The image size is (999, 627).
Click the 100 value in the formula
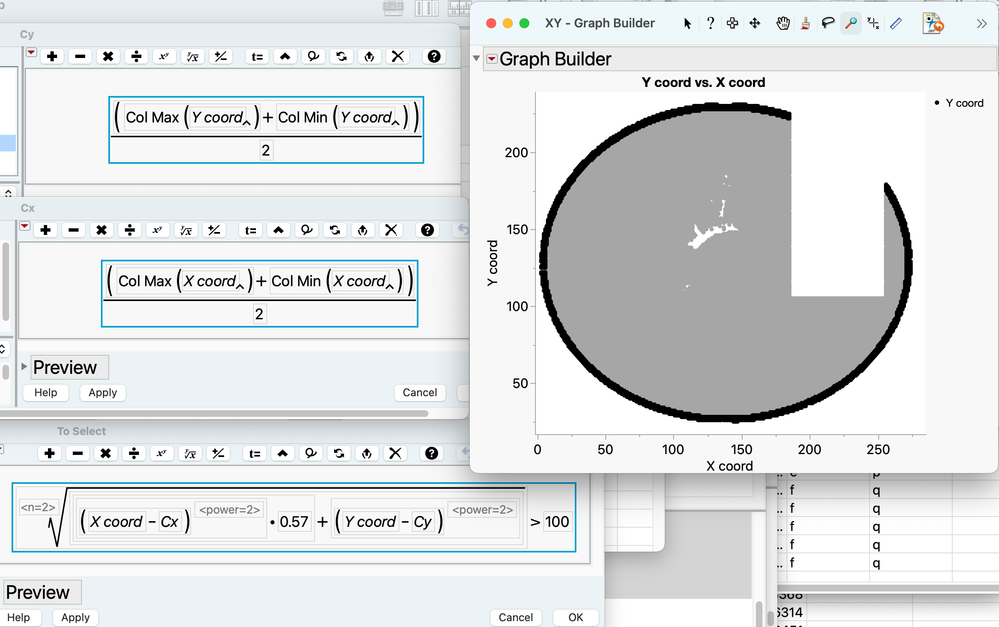coord(557,522)
